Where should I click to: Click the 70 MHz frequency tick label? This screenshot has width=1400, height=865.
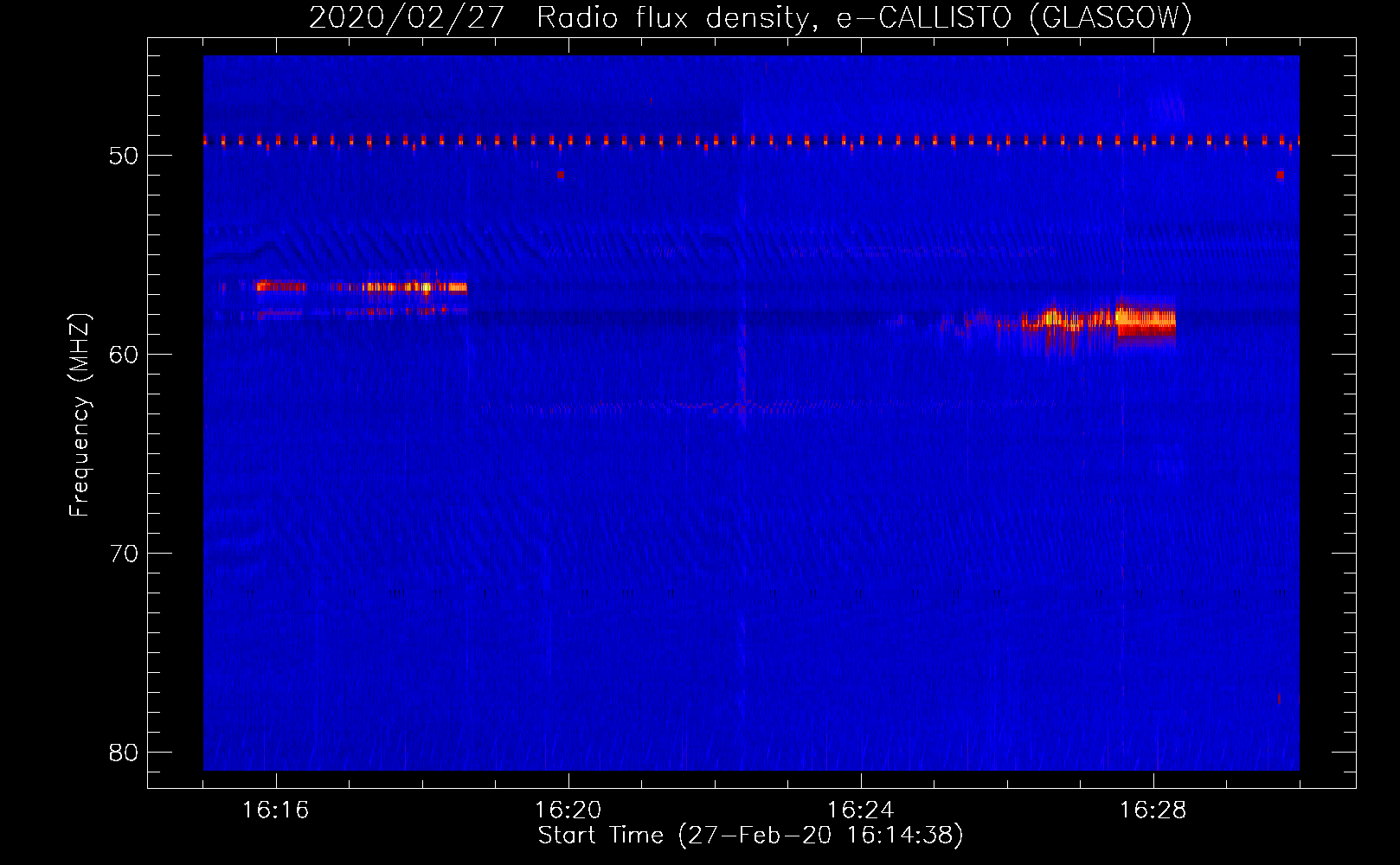point(124,554)
